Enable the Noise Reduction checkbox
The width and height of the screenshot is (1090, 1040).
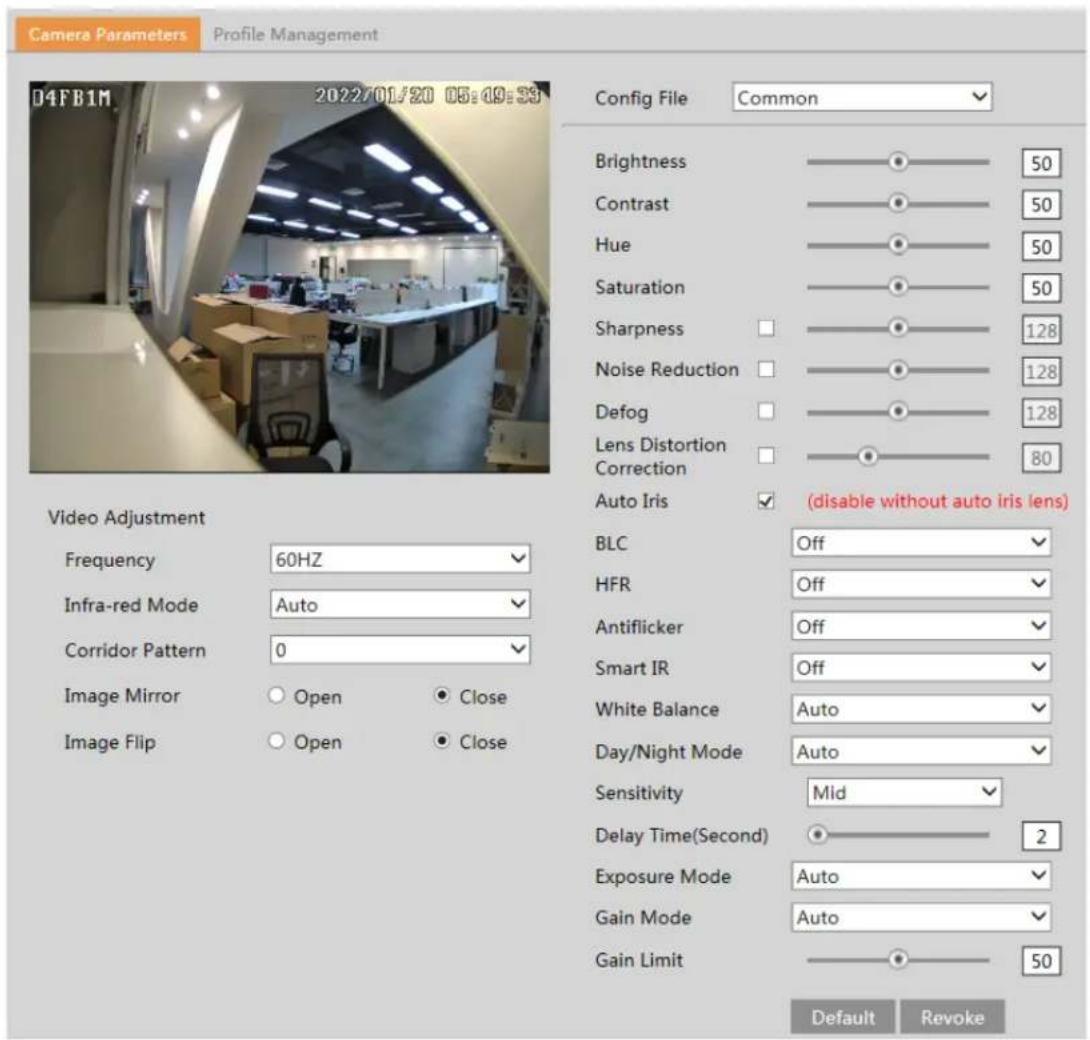coord(766,369)
